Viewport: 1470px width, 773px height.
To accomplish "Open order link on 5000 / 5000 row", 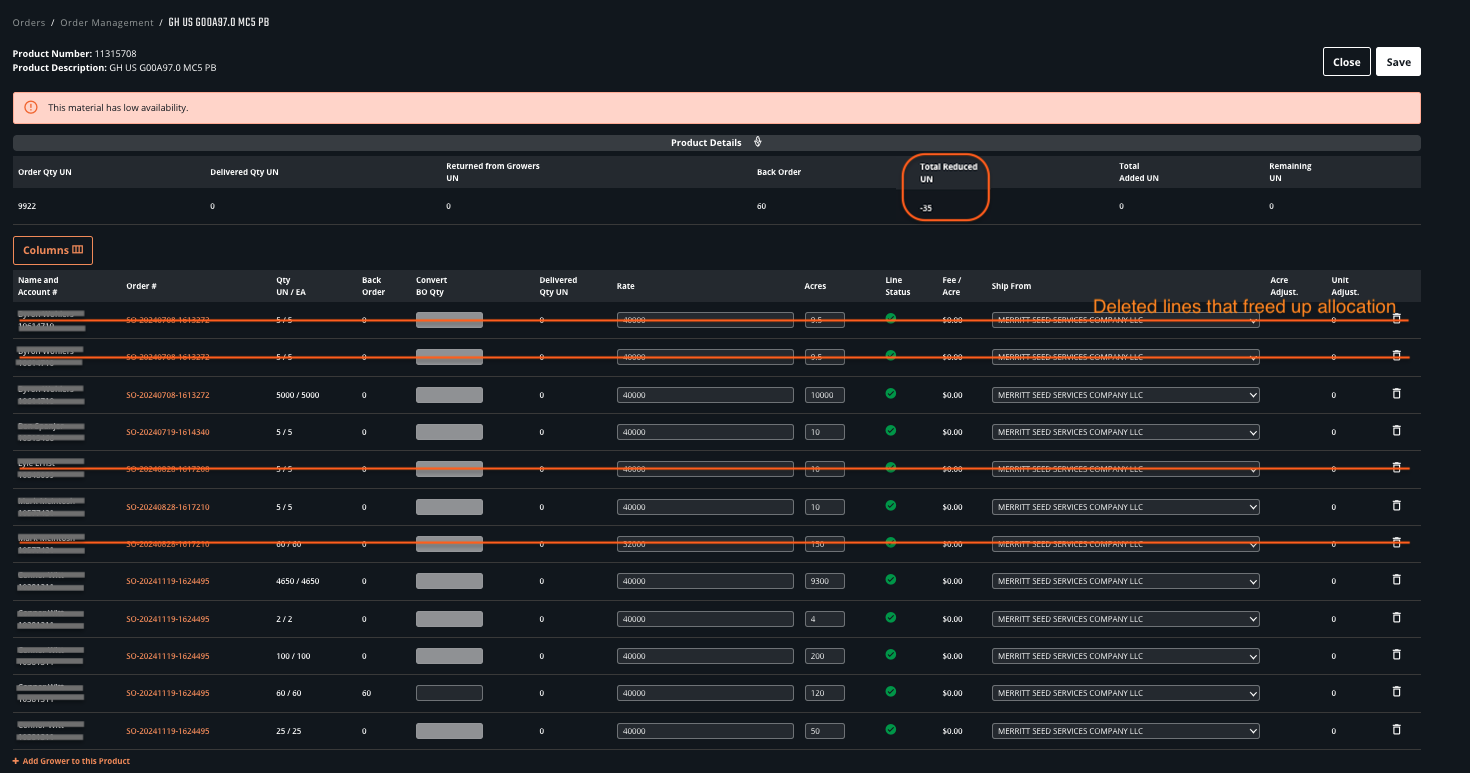I will pyautogui.click(x=168, y=395).
